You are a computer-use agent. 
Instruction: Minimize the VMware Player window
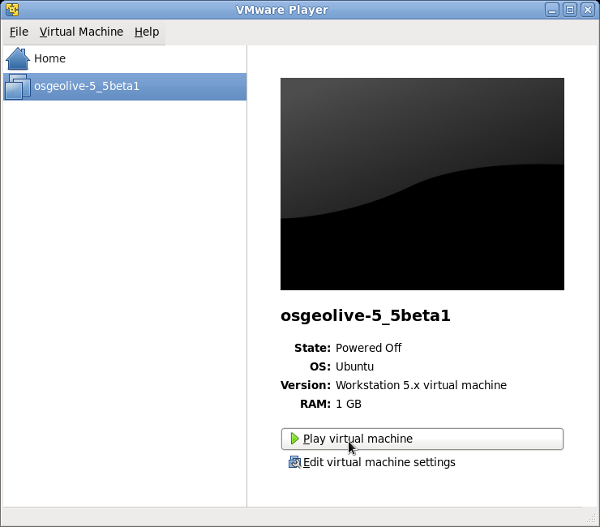[x=552, y=10]
